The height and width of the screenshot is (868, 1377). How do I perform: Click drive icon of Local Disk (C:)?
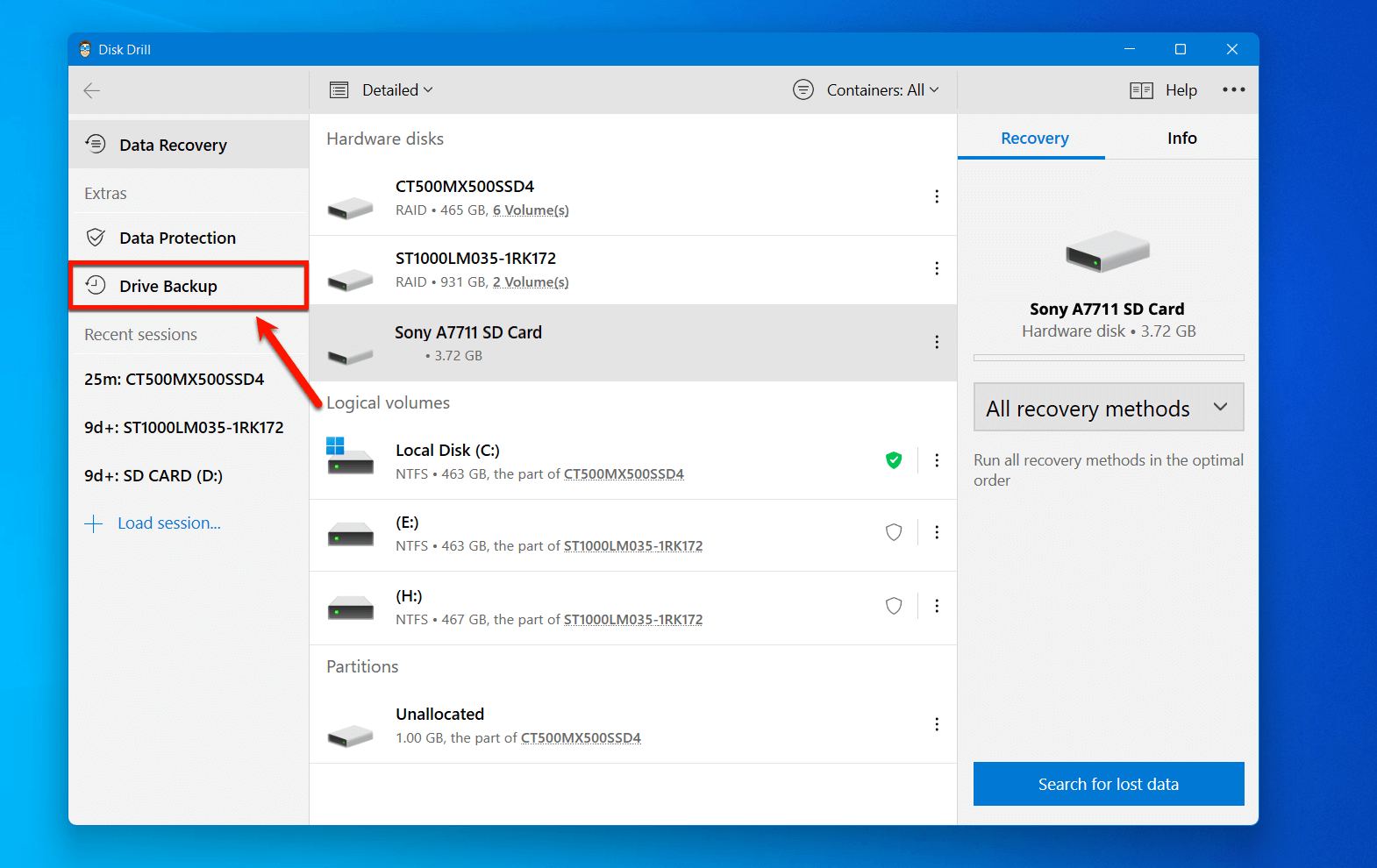point(350,457)
